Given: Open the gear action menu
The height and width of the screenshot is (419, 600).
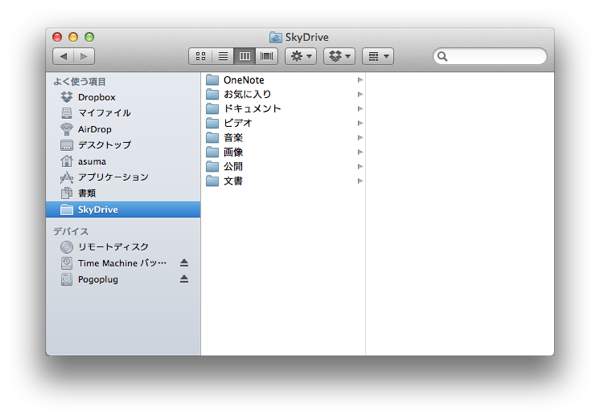Looking at the screenshot, I should click(301, 57).
